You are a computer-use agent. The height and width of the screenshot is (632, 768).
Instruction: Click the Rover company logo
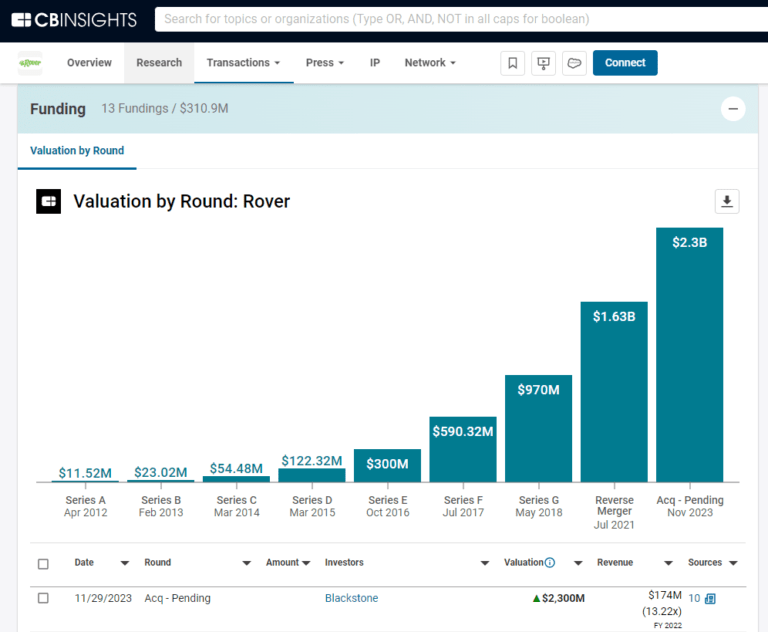(x=30, y=63)
